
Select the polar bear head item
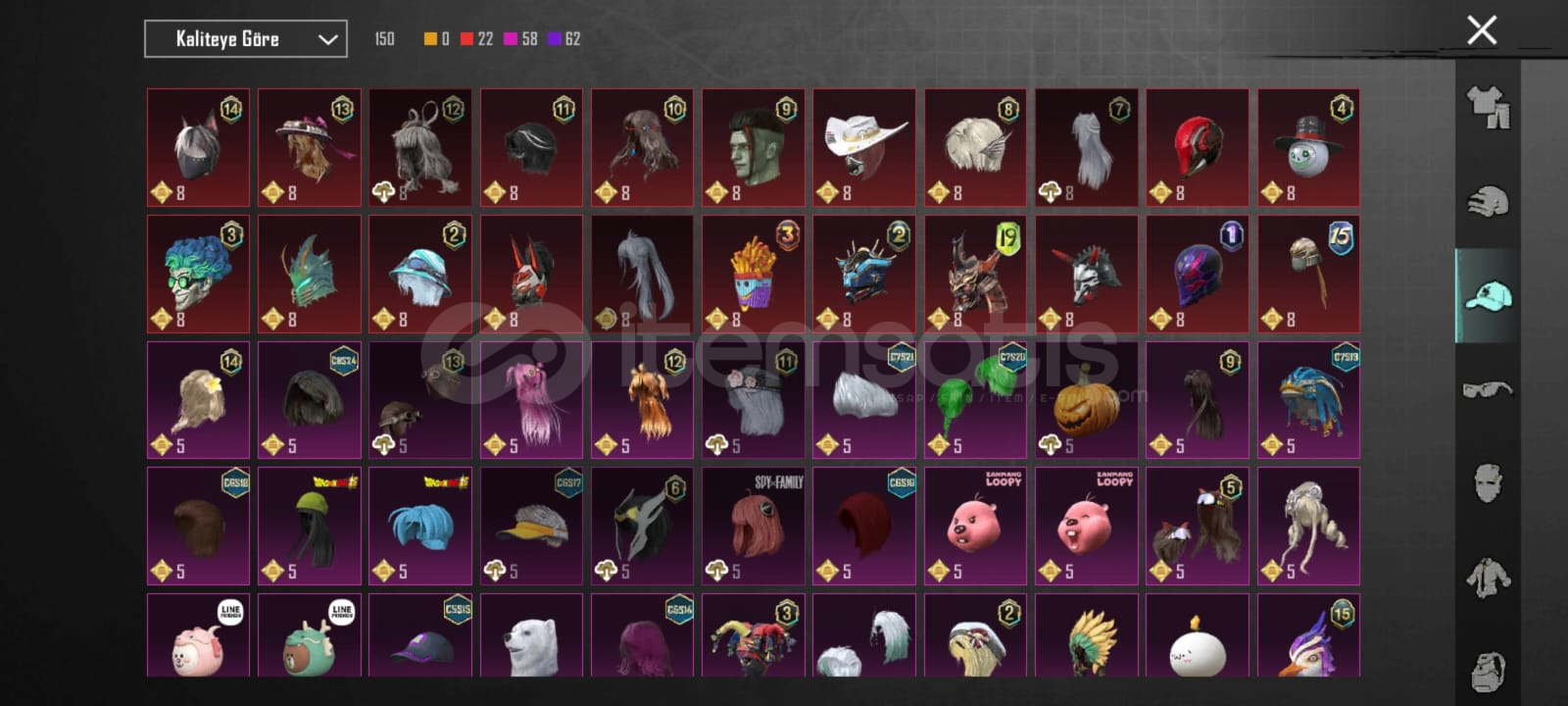coord(531,635)
